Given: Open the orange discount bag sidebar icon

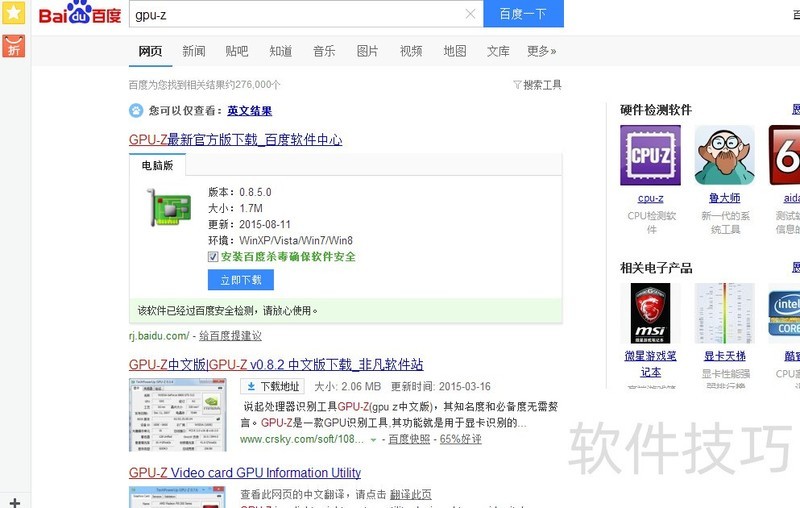Looking at the screenshot, I should 13,46.
